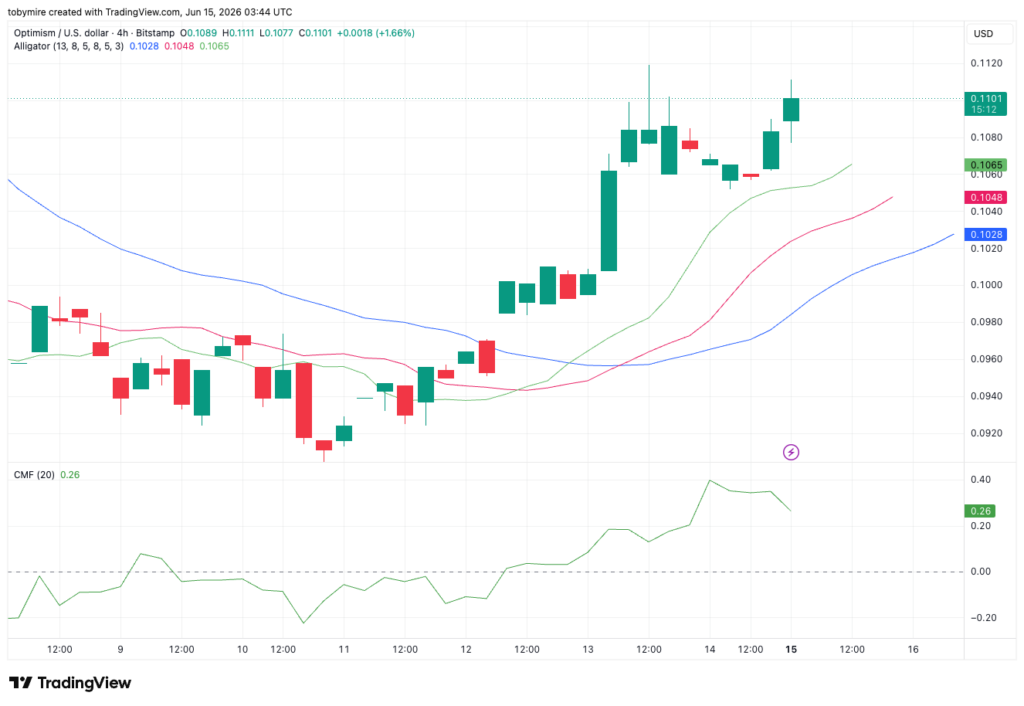Click the purple lightning bolt event icon
This screenshot has height=706, width=1024.
tap(791, 452)
